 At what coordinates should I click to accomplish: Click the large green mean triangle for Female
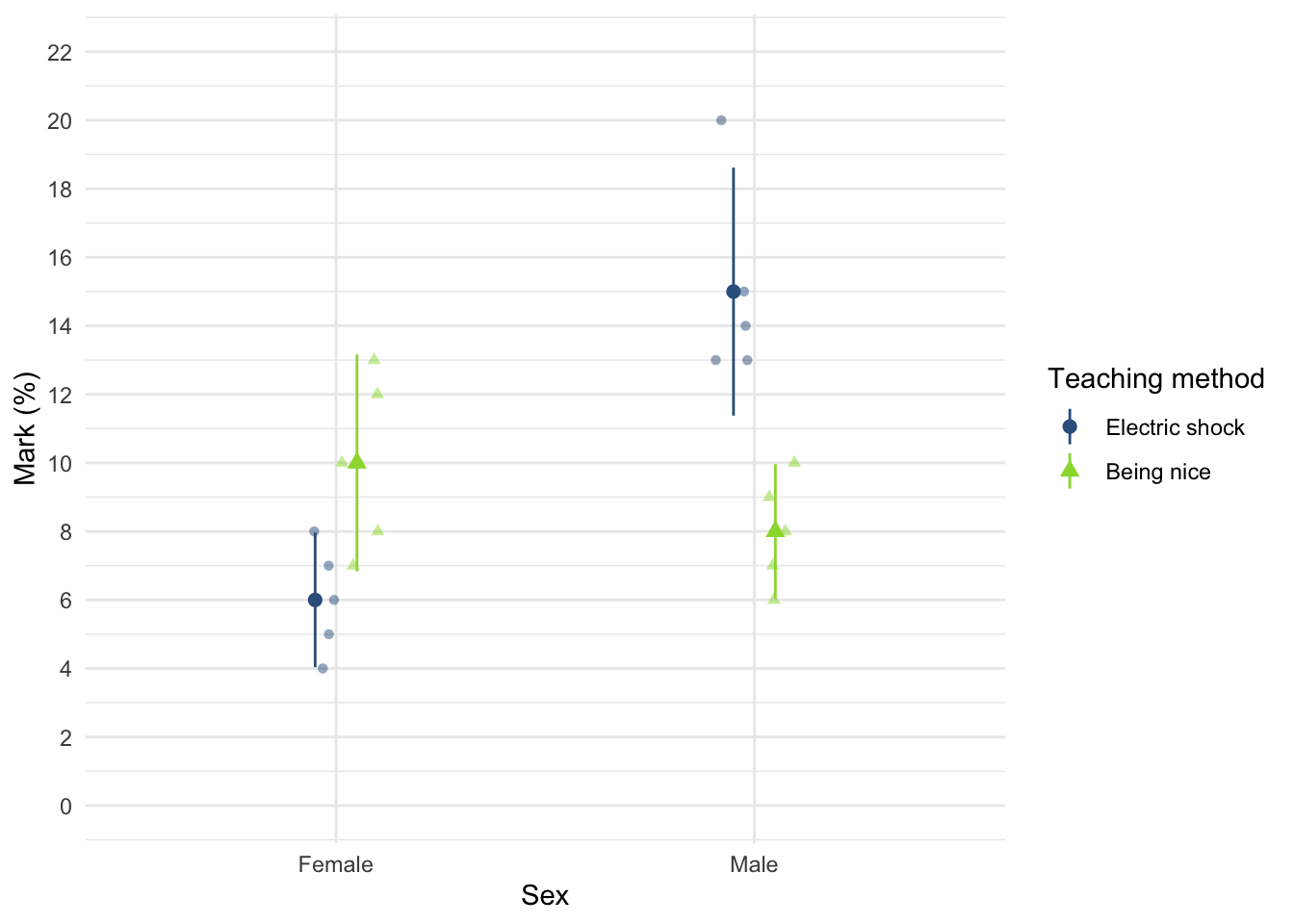357,462
